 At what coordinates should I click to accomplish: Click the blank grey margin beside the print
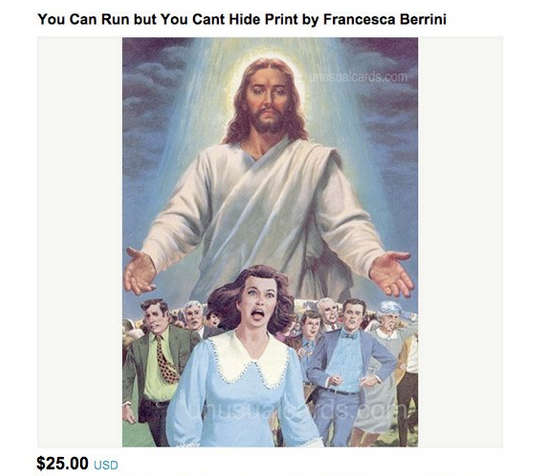[80, 242]
